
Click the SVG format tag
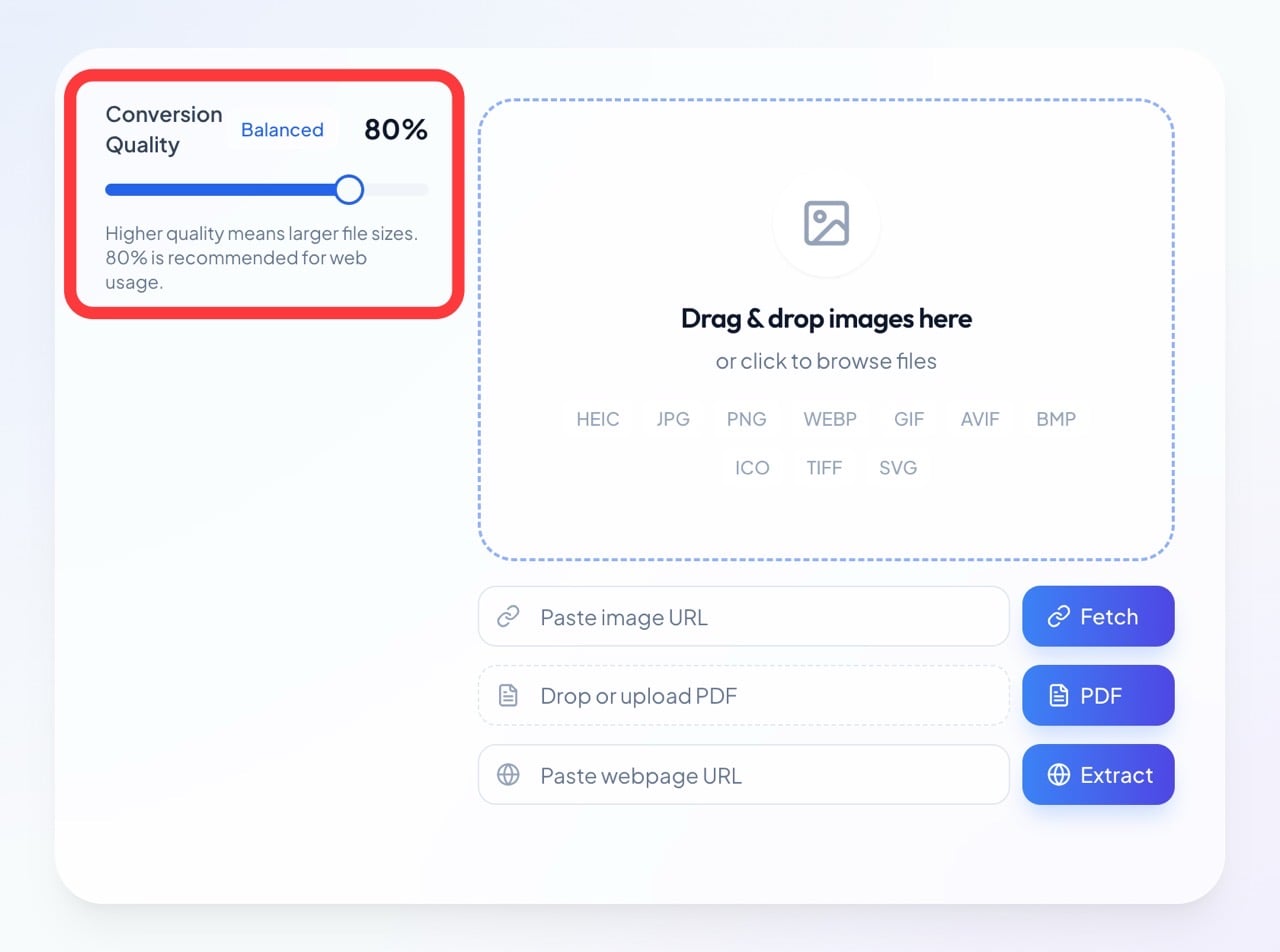pos(898,467)
